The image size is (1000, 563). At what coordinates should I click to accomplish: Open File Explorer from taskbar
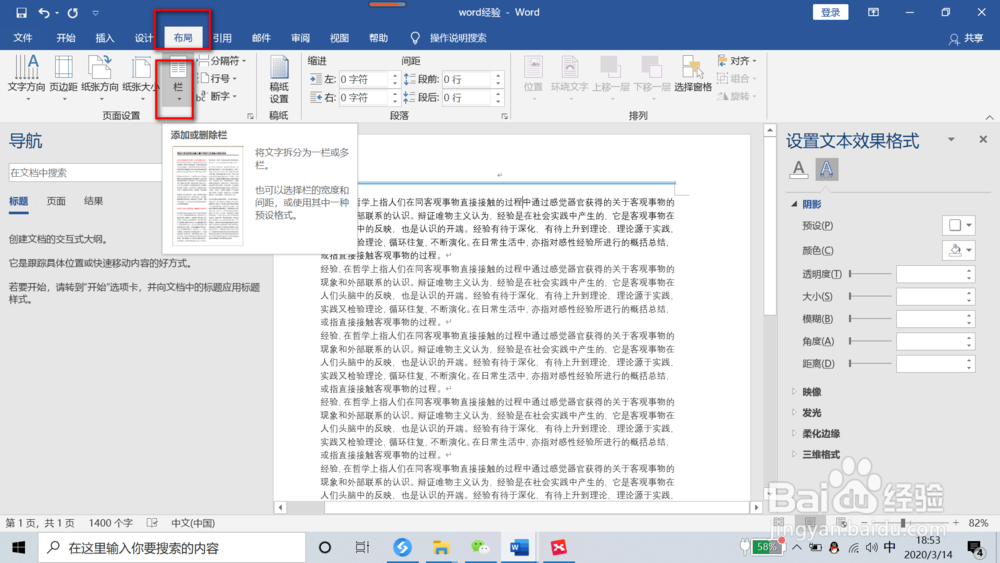tap(441, 547)
